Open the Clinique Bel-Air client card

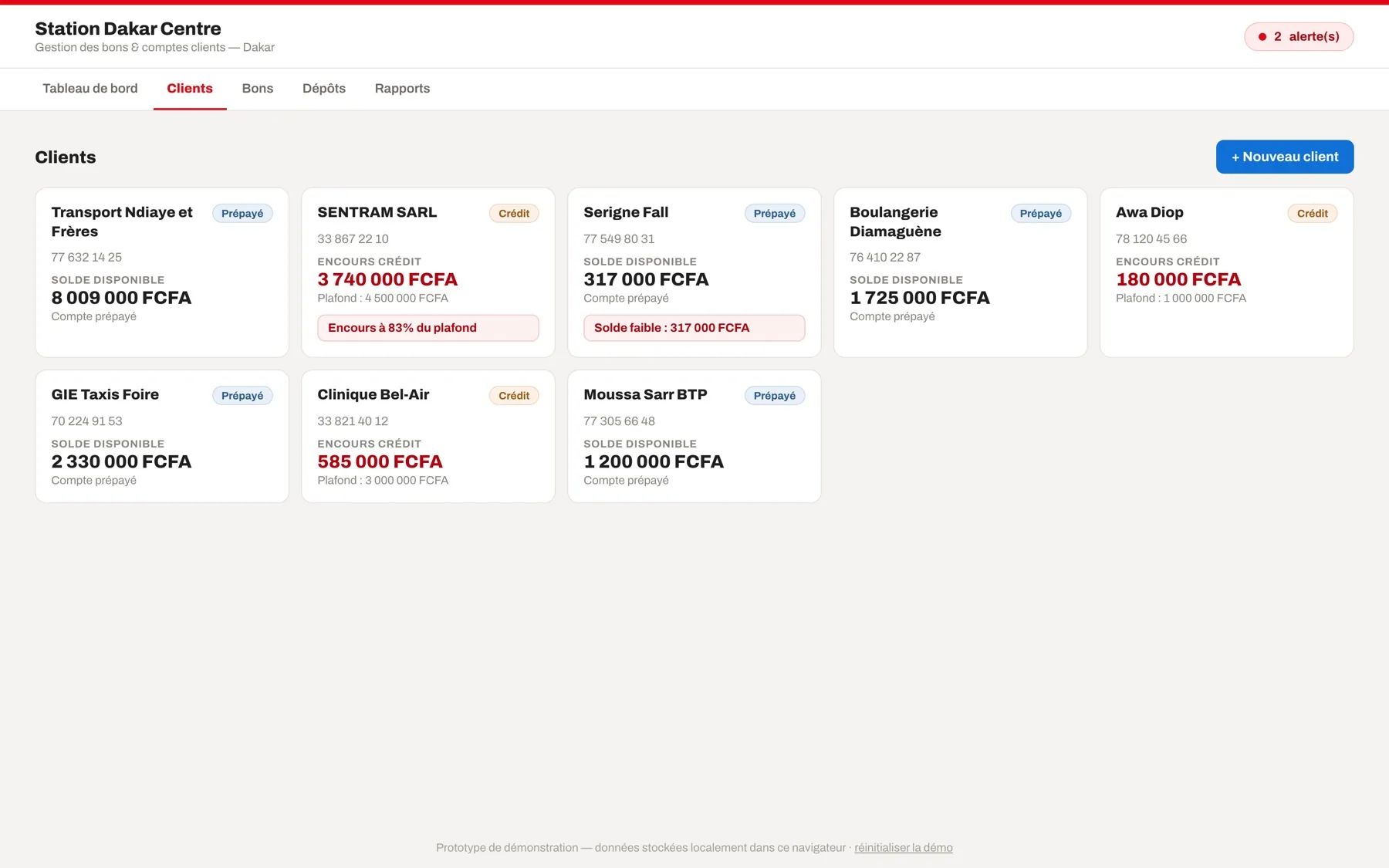click(428, 437)
